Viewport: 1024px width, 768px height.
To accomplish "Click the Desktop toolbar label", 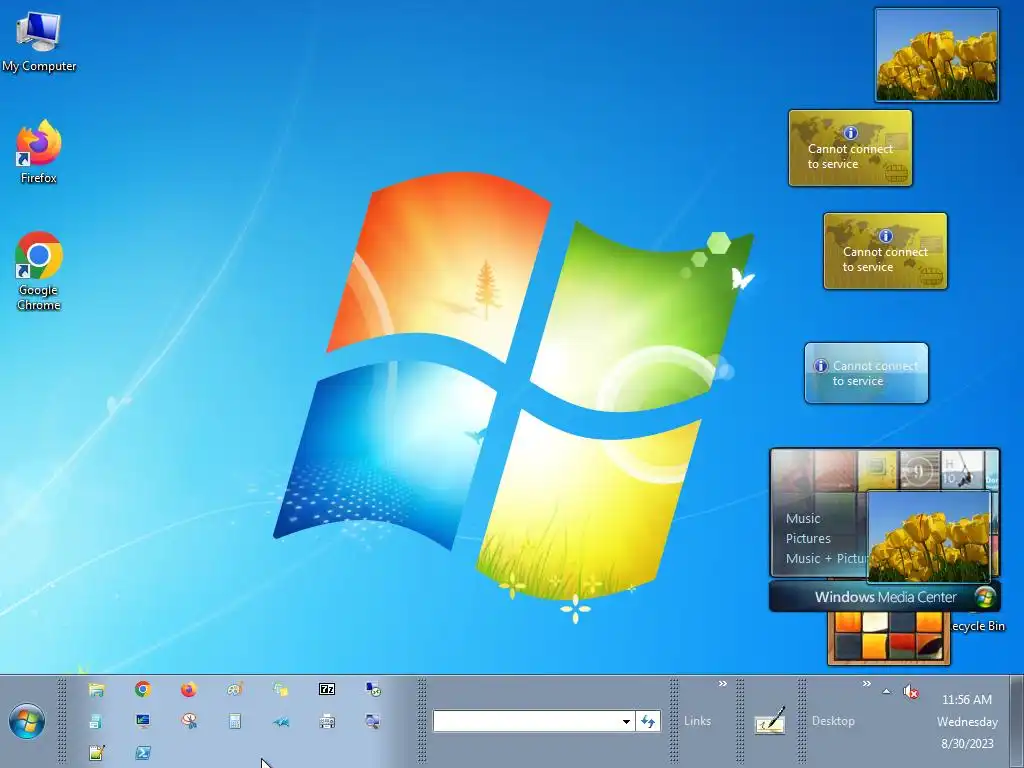I will tap(833, 721).
